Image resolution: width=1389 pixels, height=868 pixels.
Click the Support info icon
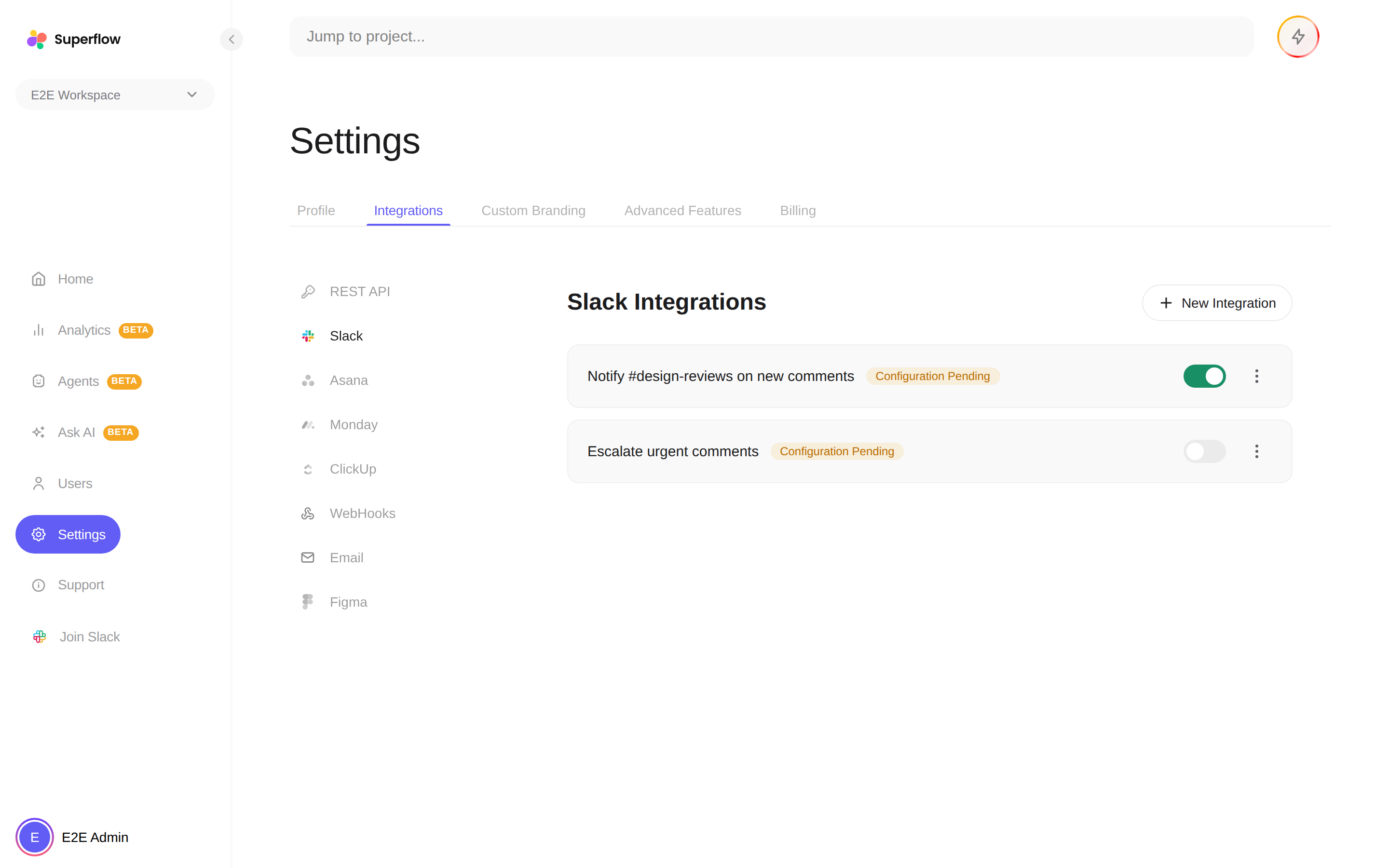(39, 585)
